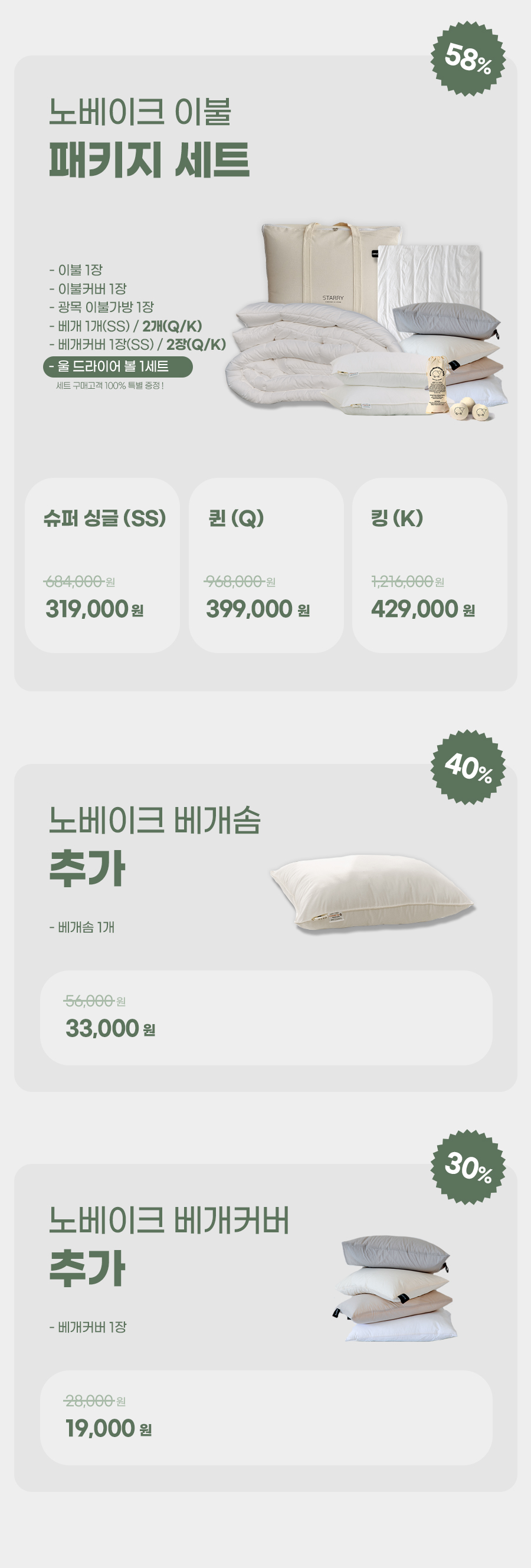Click the crossed-out 684,000 원 price
This screenshot has width=531, height=1568.
80,582
